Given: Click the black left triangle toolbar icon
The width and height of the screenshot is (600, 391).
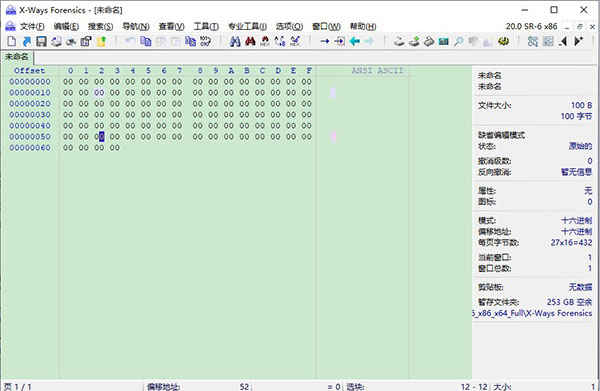Looking at the screenshot, I should pos(563,41).
